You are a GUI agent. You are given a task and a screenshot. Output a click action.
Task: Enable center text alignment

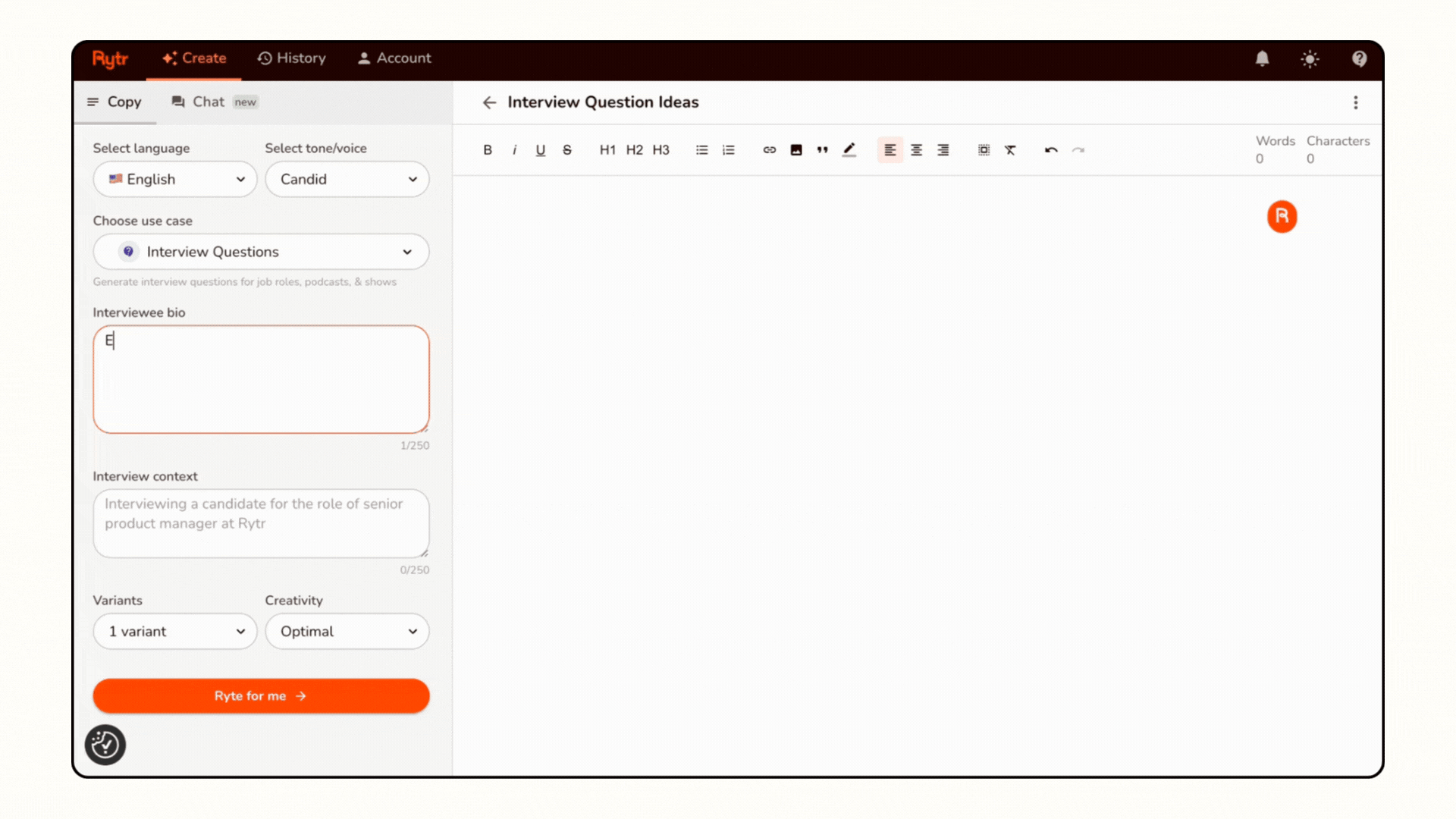pyautogui.click(x=916, y=149)
